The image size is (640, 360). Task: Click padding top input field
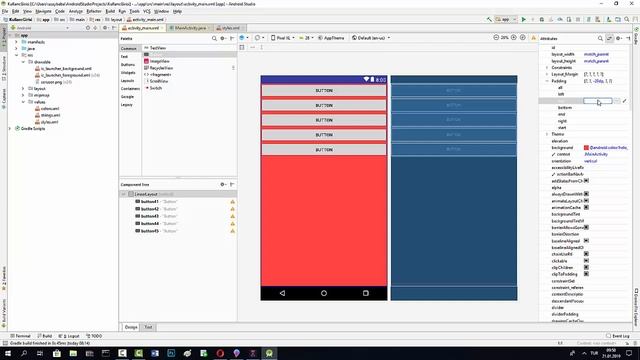pyautogui.click(x=598, y=101)
